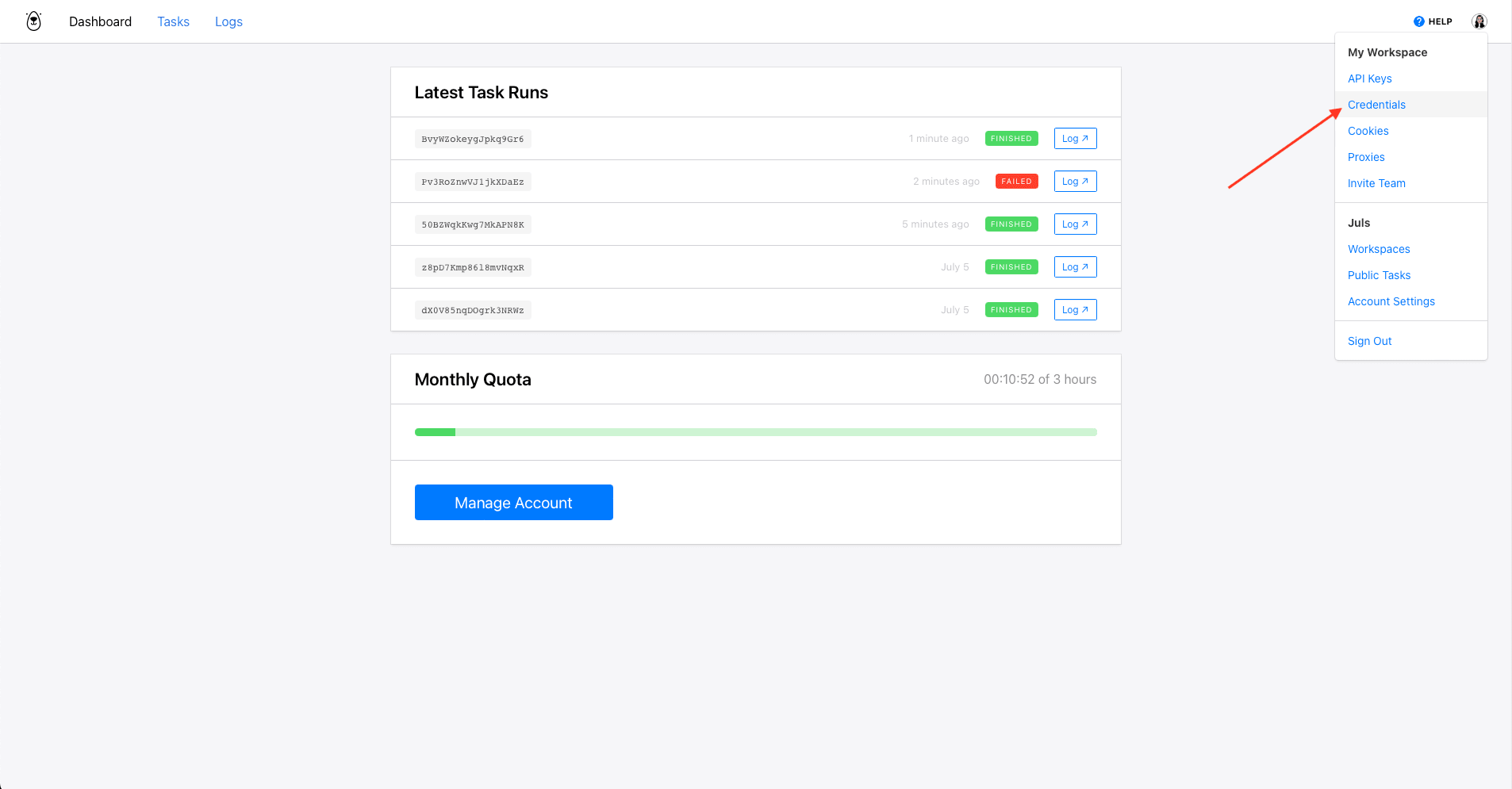Image resolution: width=1512 pixels, height=789 pixels.
Task: Switch to the Tasks tab
Action: pyautogui.click(x=173, y=21)
